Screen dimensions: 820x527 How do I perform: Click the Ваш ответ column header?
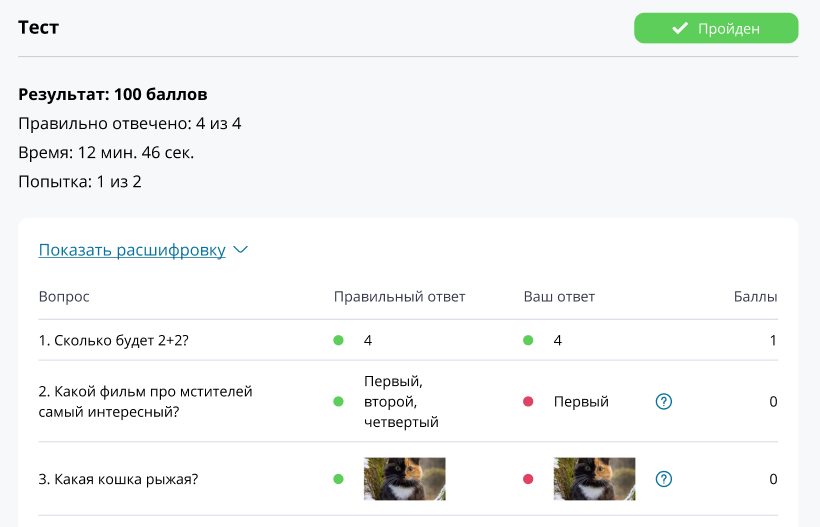click(559, 296)
